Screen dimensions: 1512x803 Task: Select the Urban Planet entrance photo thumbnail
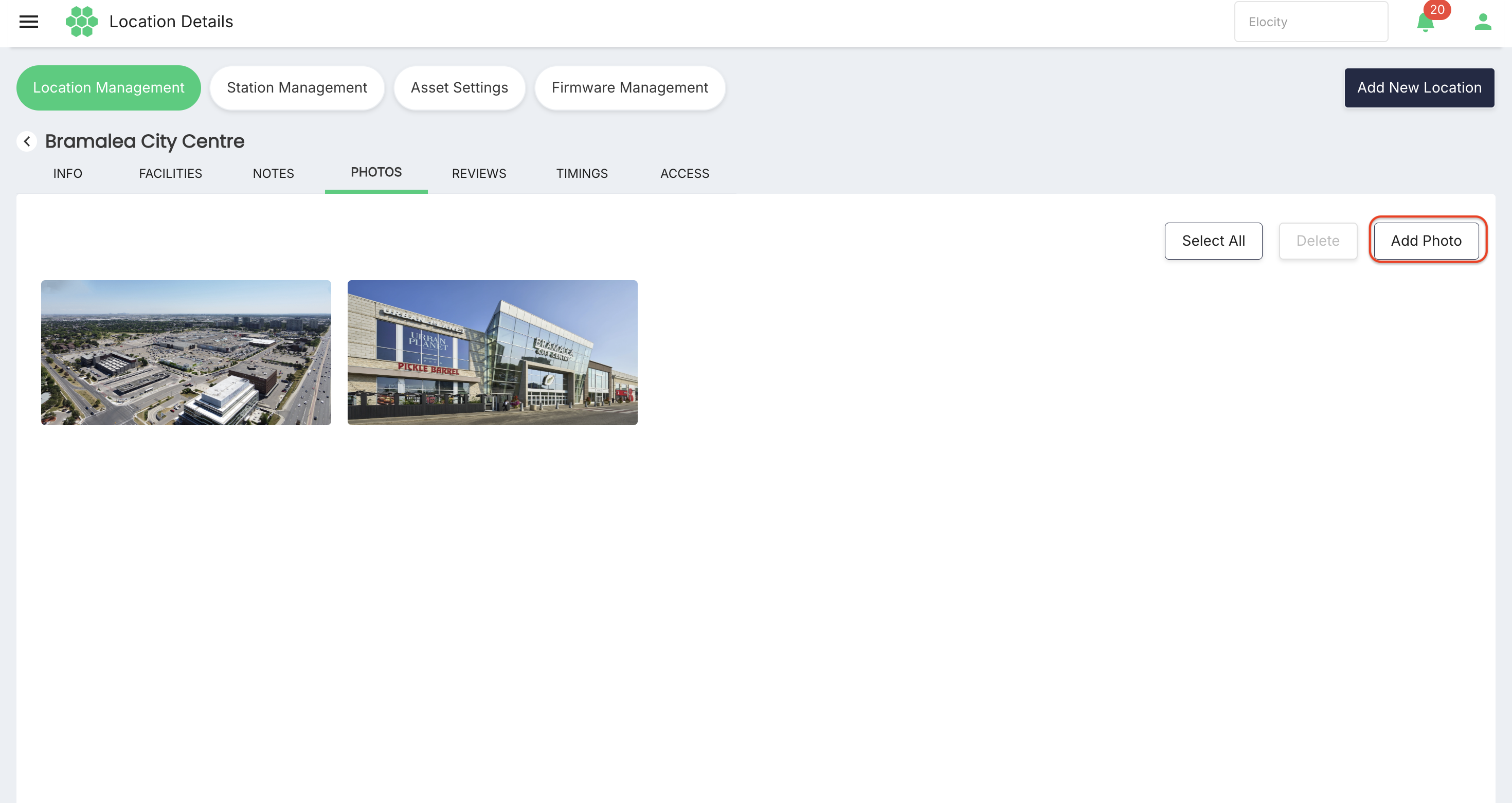(x=493, y=353)
